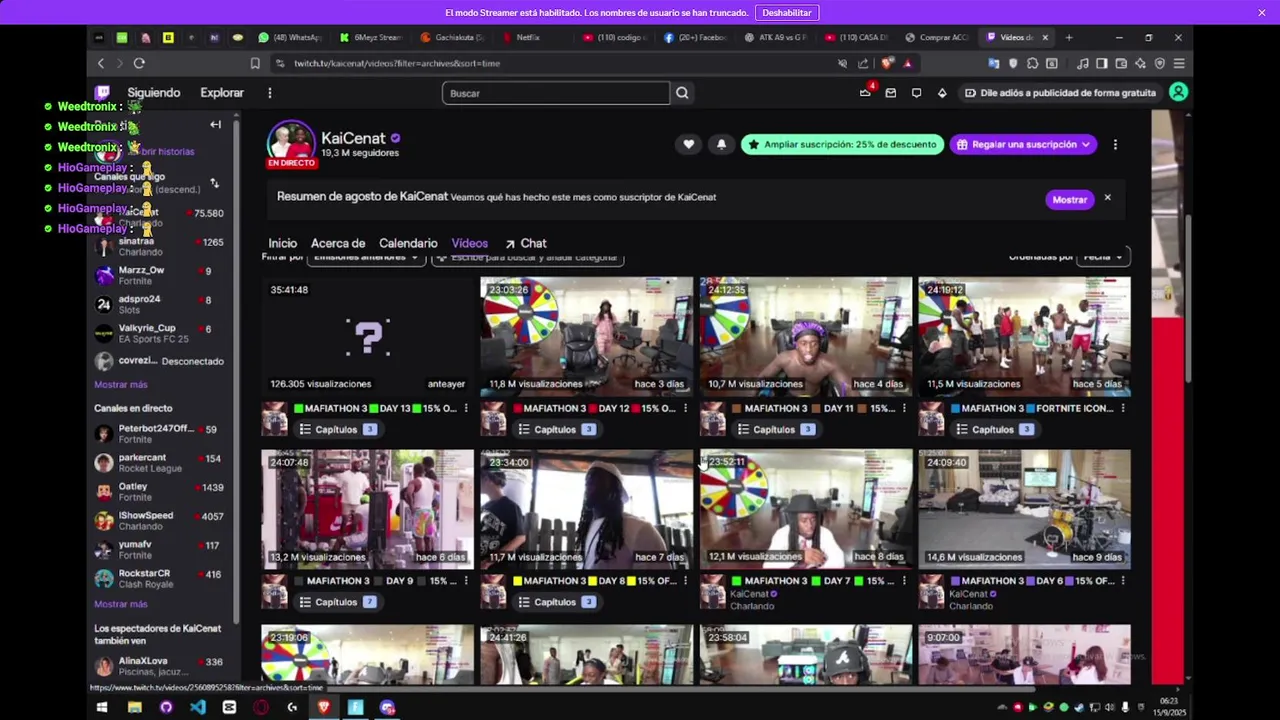This screenshot has height=720, width=1280.
Task: Open Windows Start menu
Action: (102, 707)
